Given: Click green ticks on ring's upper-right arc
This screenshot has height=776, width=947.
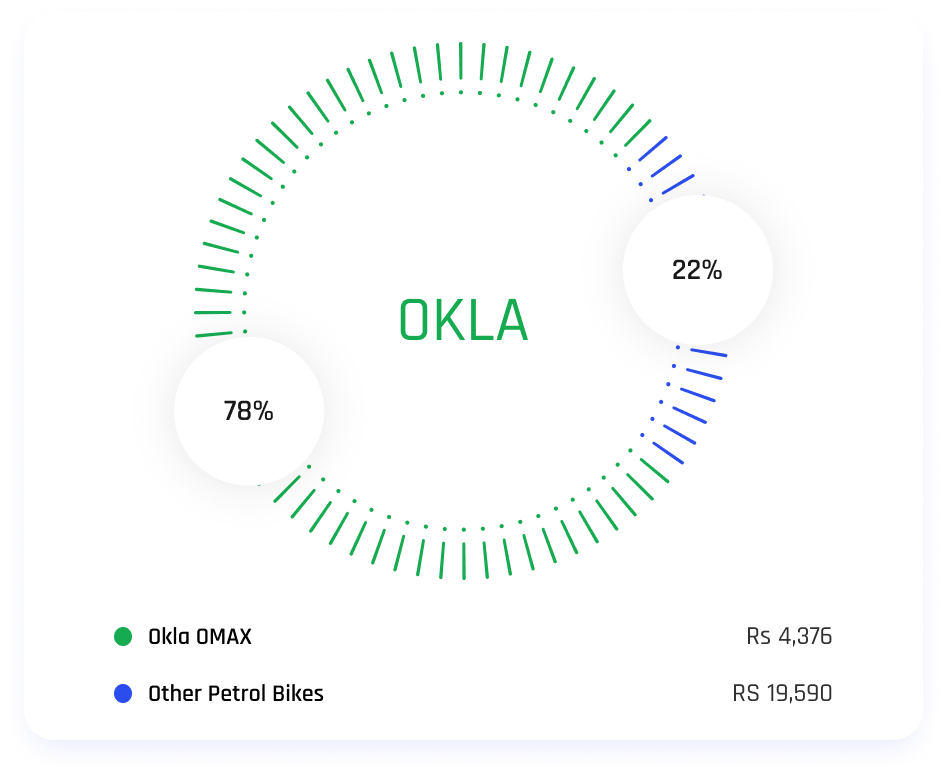Looking at the screenshot, I should click(x=600, y=102).
